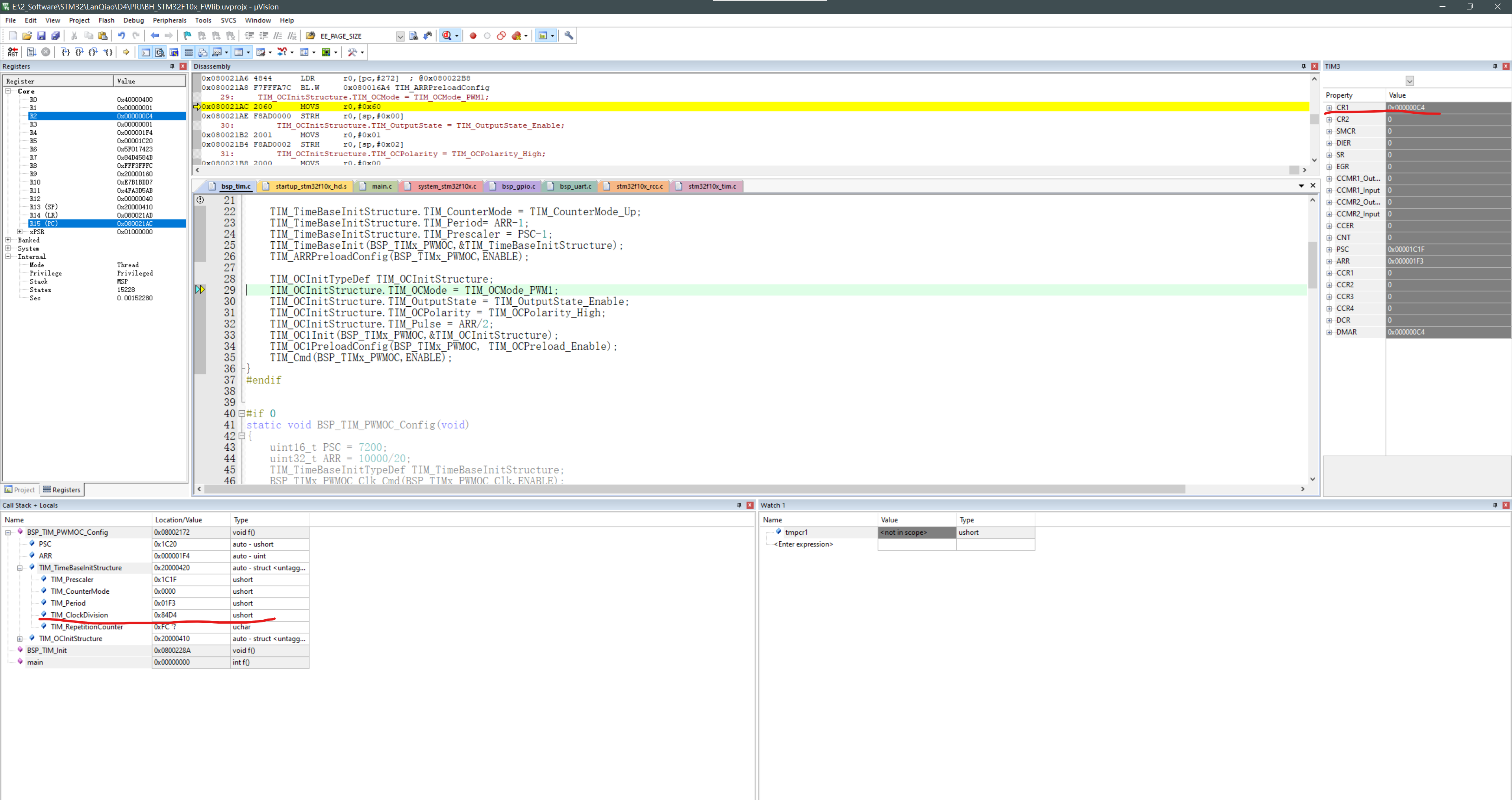
Task: Click the Location/Value column header
Action: (191, 519)
